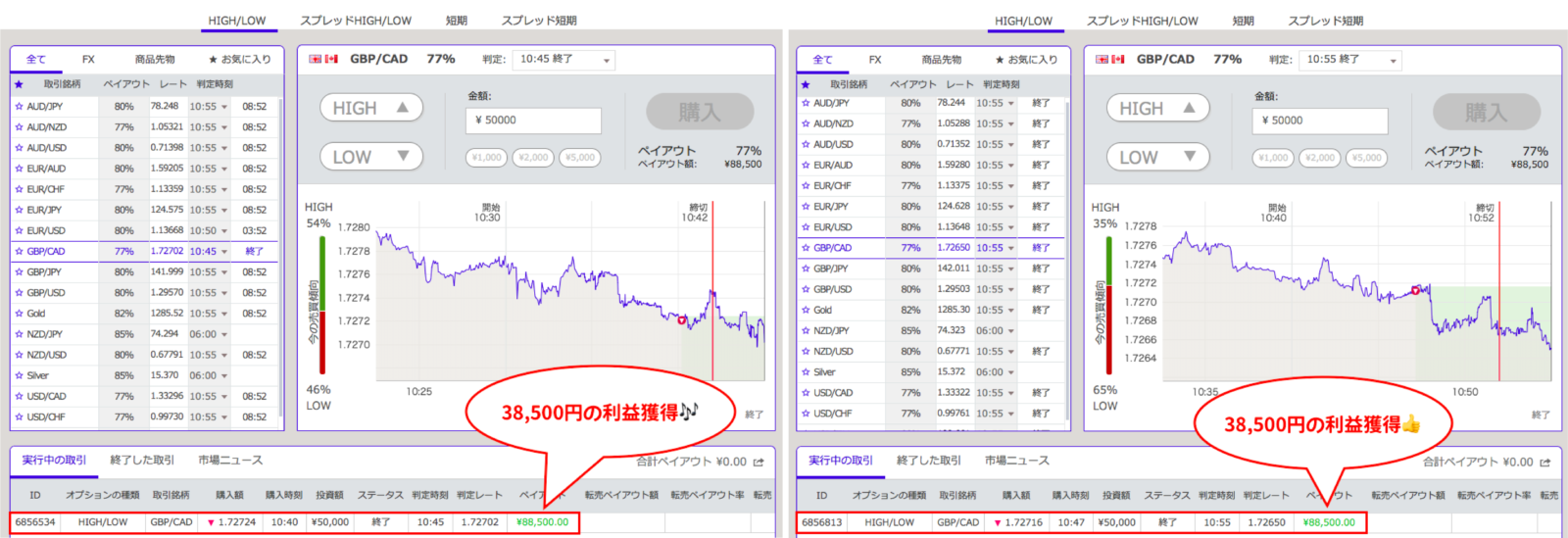The image size is (1568, 538).
Task: Toggle NZD/JPY favorite star in right screenshot
Action: pyautogui.click(x=806, y=331)
